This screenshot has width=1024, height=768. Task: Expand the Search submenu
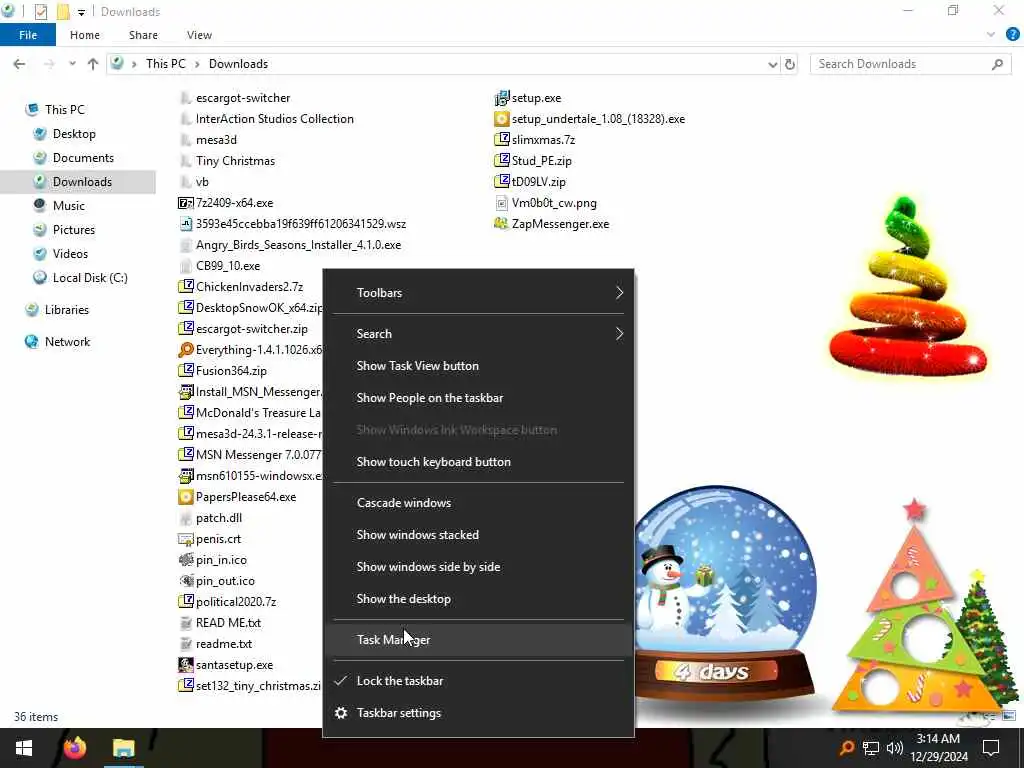tap(478, 334)
